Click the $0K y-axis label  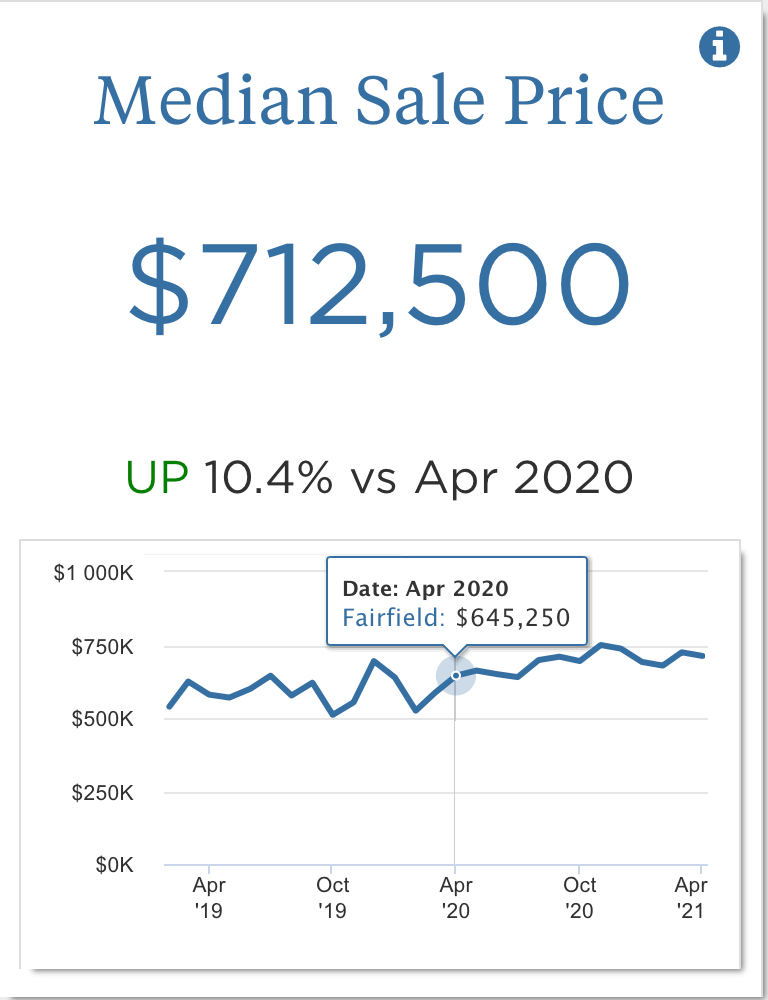click(114, 865)
